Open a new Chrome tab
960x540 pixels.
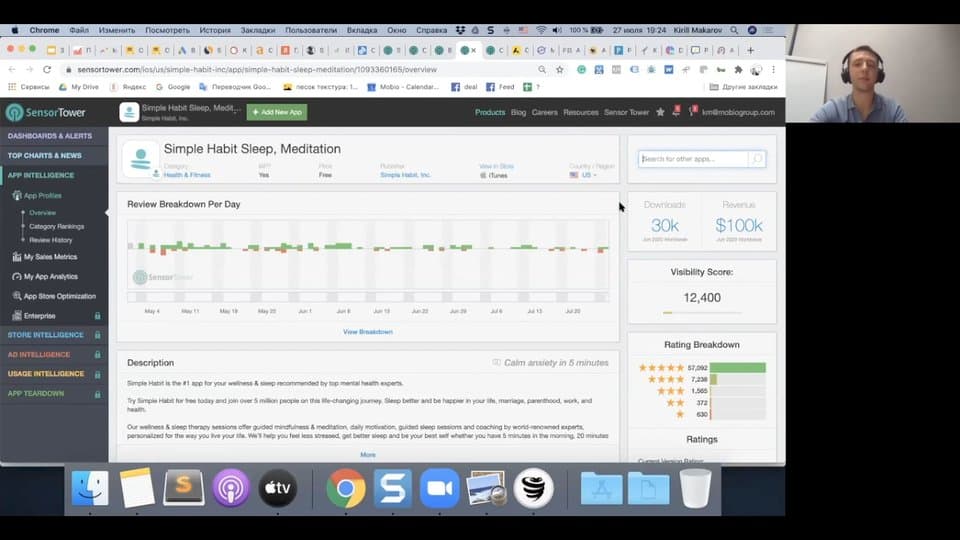pos(751,50)
